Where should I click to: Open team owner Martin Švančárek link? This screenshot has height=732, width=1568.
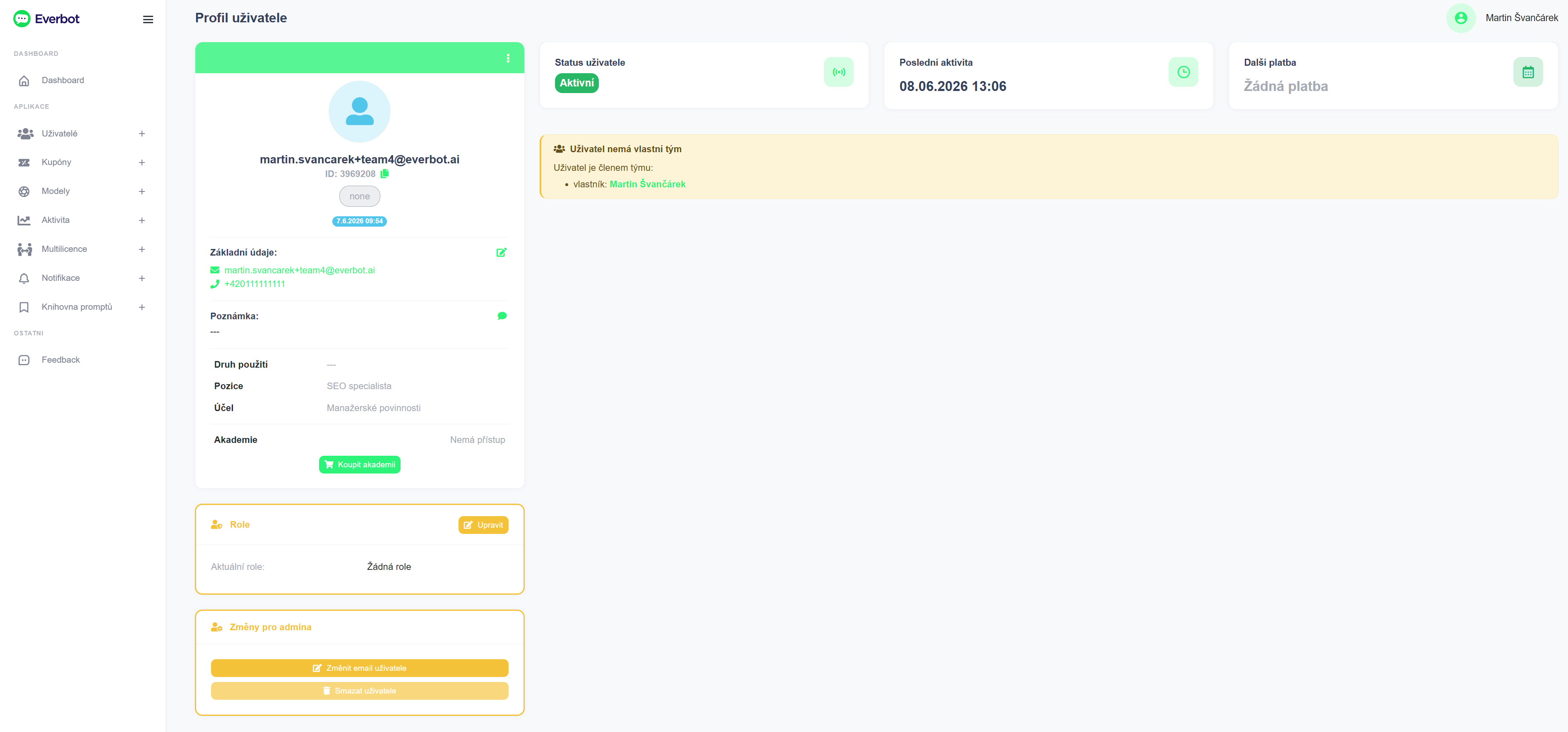[x=647, y=184]
